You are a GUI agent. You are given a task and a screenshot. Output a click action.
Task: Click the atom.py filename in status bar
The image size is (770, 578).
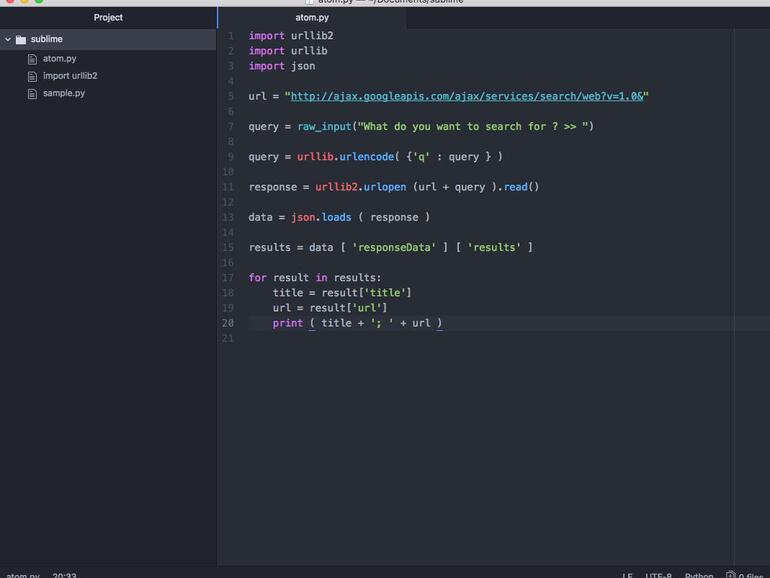click(x=22, y=575)
